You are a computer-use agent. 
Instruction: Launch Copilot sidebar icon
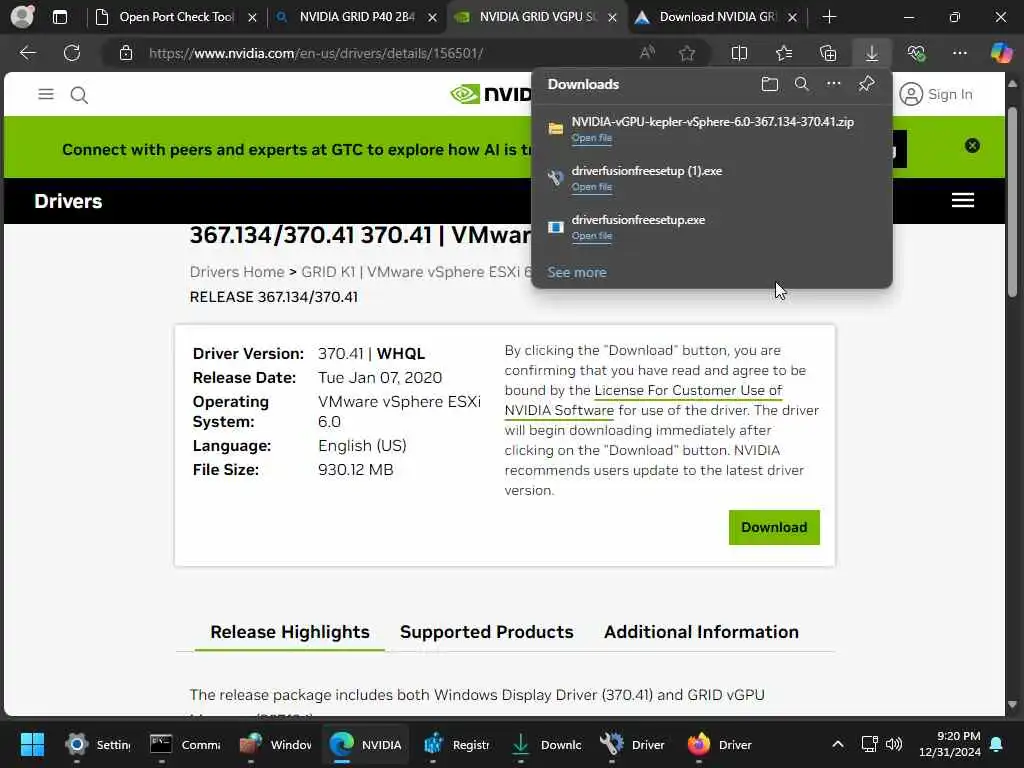1001,53
